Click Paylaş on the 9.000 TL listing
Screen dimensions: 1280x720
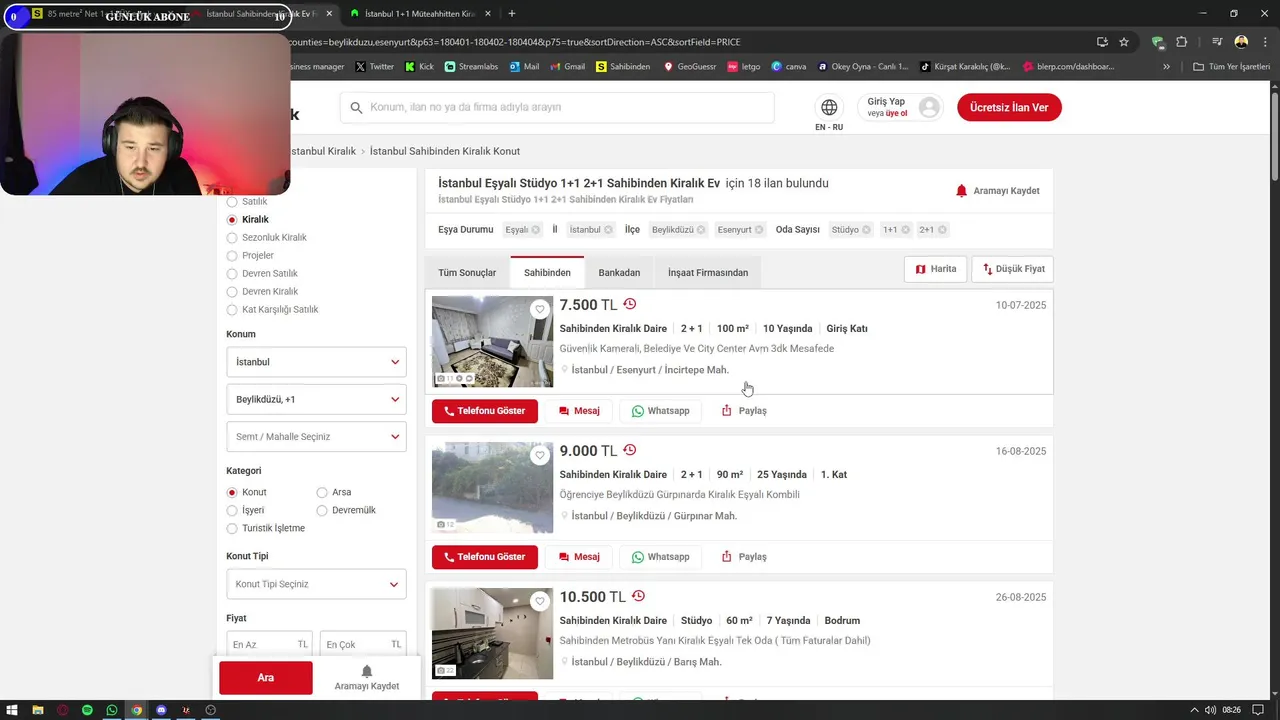click(x=744, y=557)
